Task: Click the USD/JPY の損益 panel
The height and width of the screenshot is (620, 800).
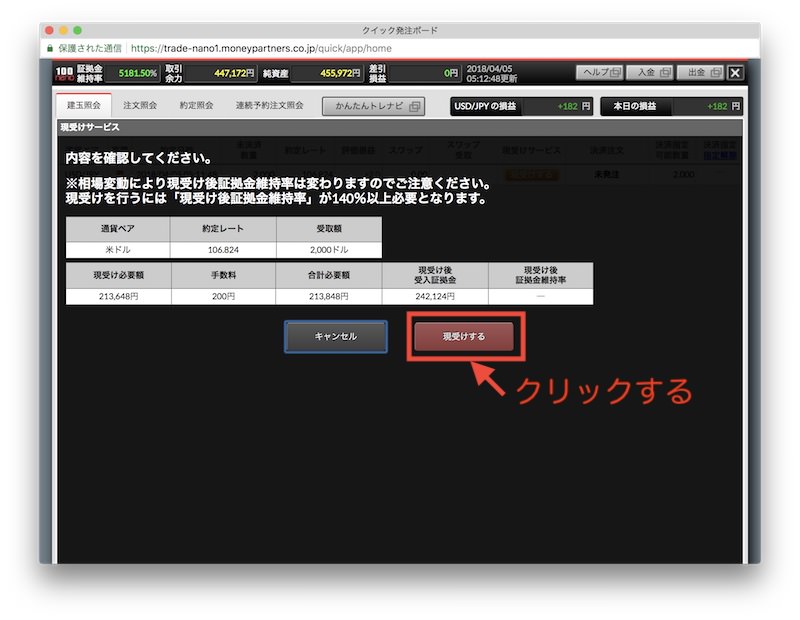Action: coord(521,106)
